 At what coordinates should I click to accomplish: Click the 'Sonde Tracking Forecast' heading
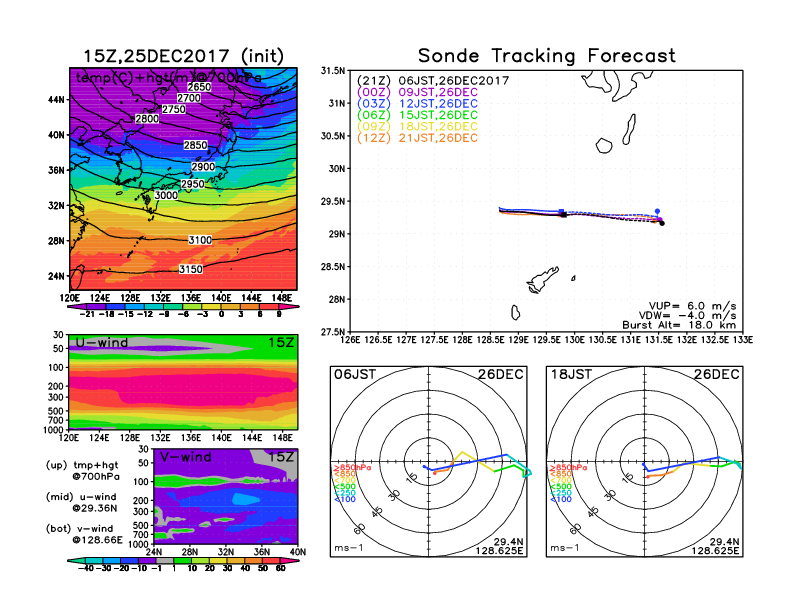(547, 55)
